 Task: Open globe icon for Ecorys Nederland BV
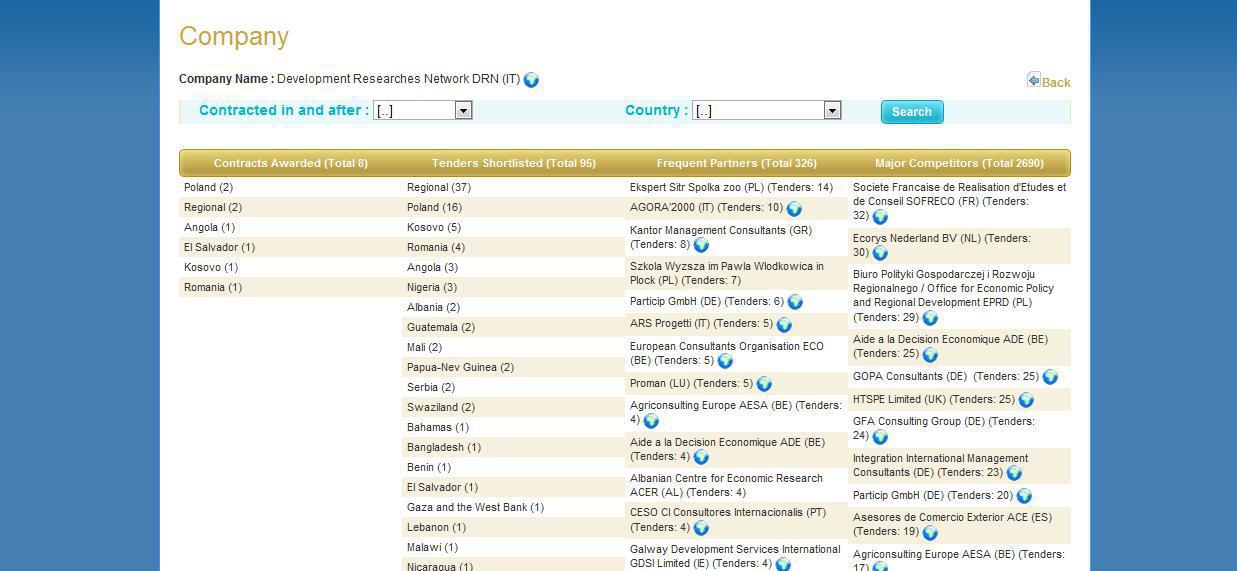(x=880, y=253)
